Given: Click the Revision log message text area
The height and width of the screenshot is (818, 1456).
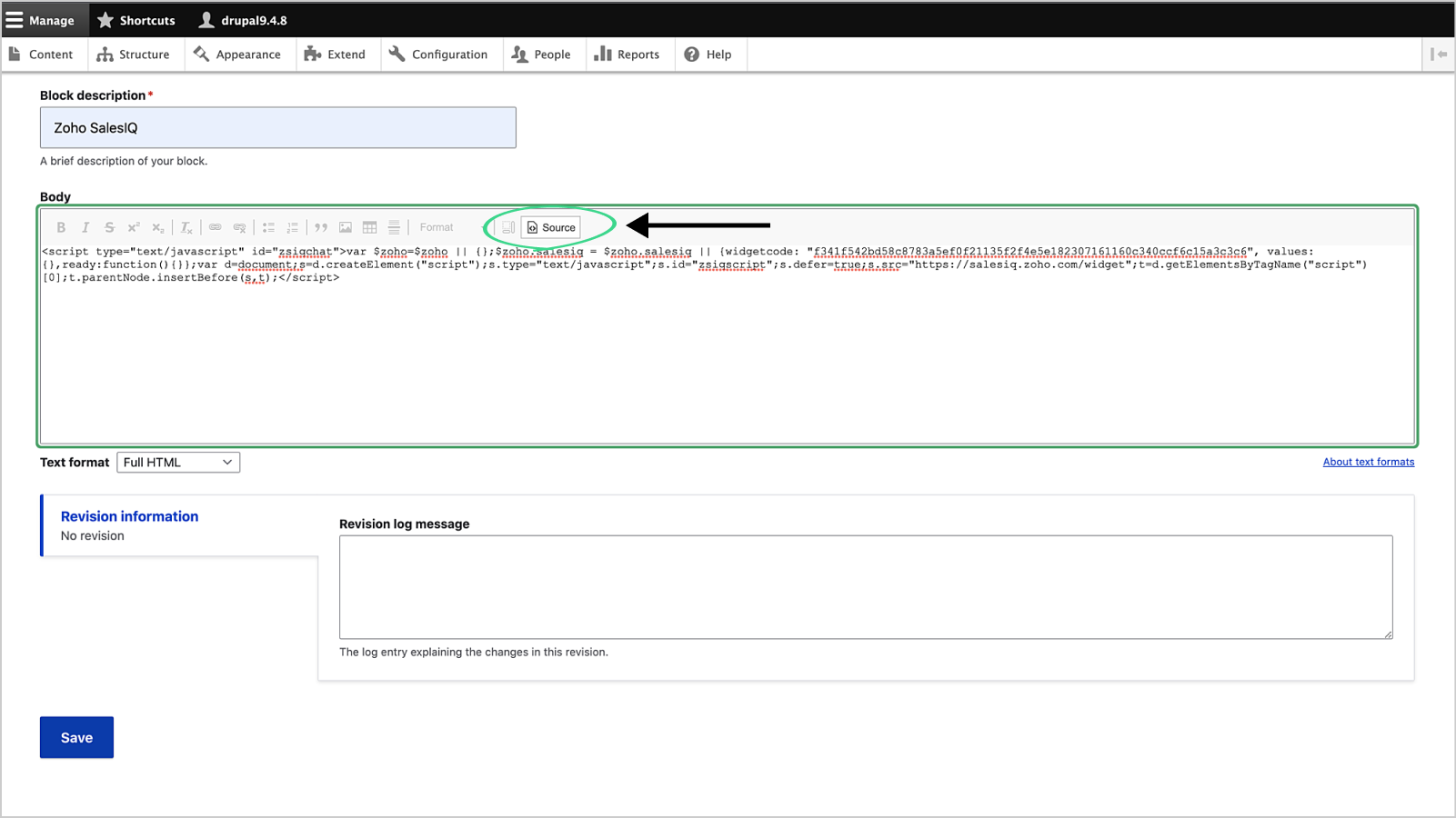Looking at the screenshot, I should [x=866, y=587].
